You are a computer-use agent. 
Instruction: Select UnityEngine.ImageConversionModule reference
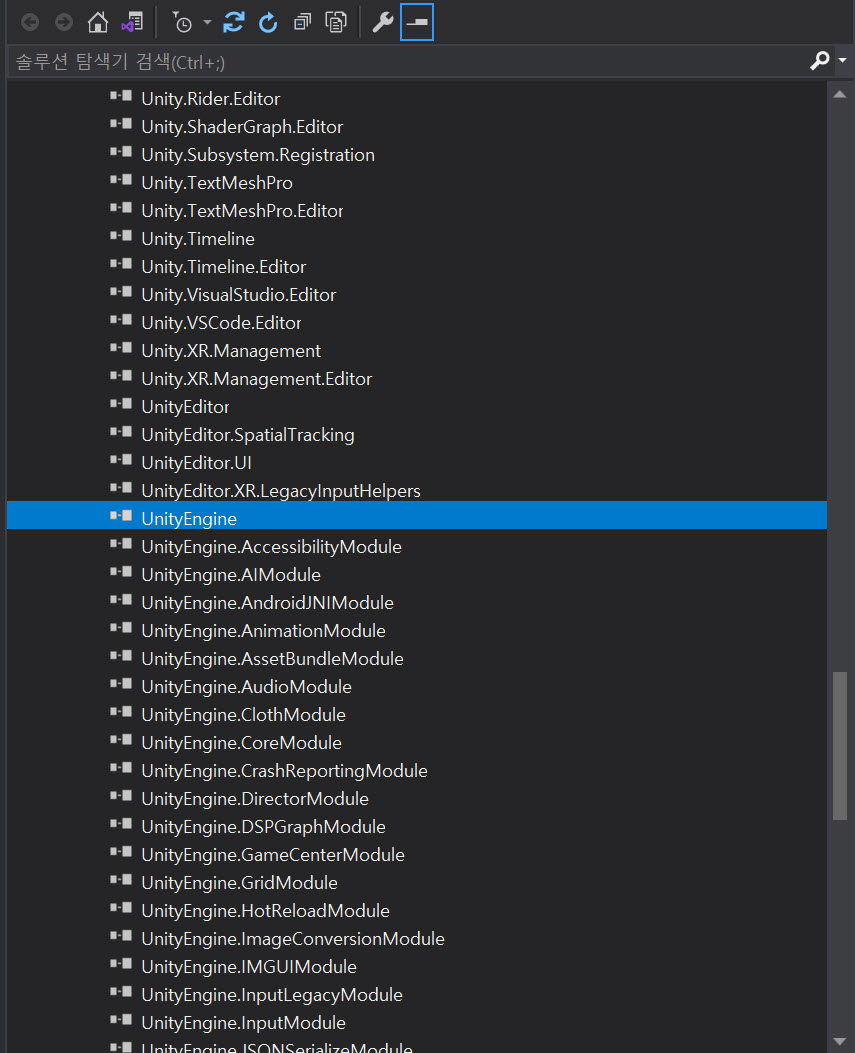coord(293,939)
